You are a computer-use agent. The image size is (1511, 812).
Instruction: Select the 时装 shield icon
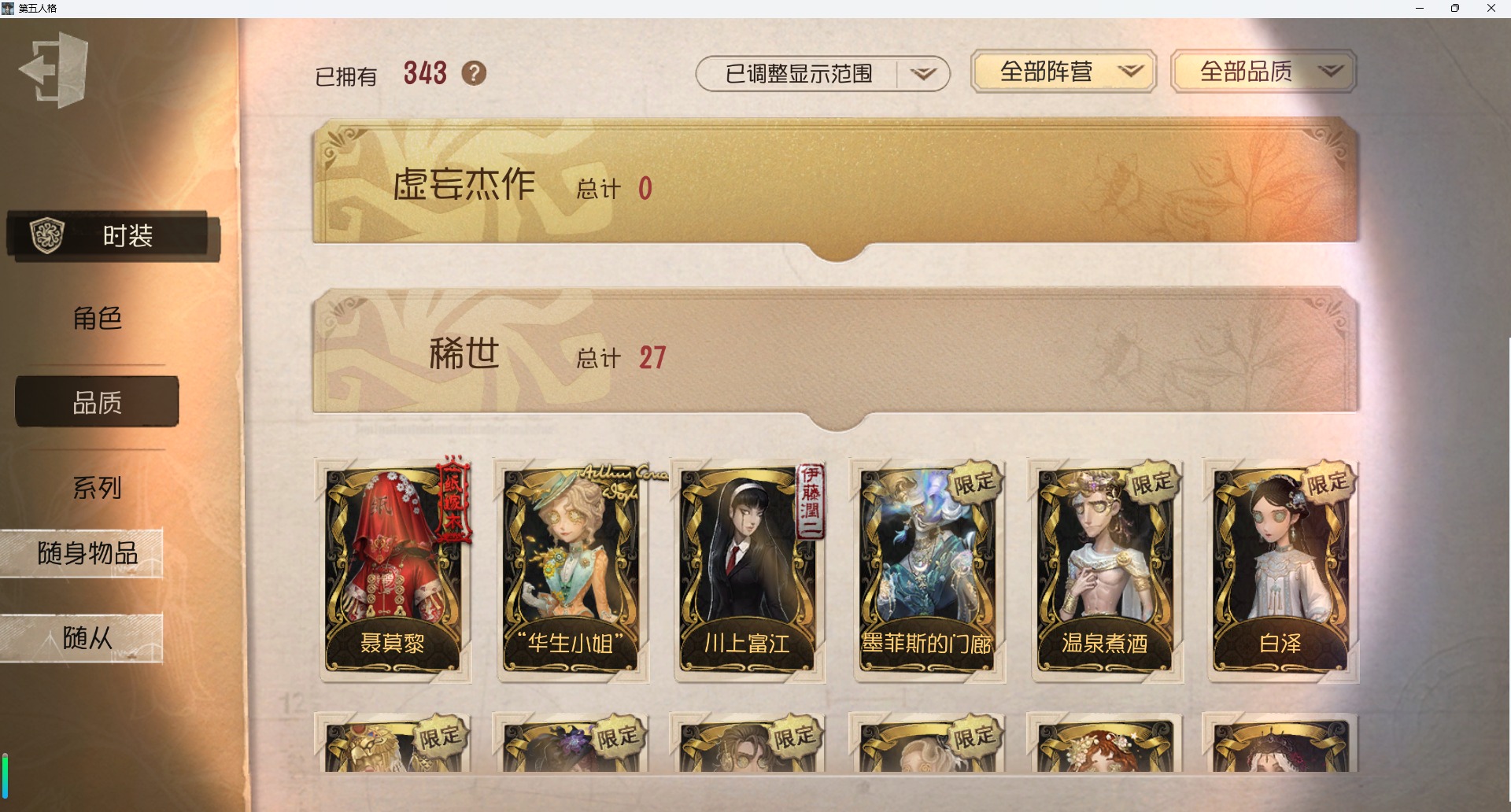[46, 235]
